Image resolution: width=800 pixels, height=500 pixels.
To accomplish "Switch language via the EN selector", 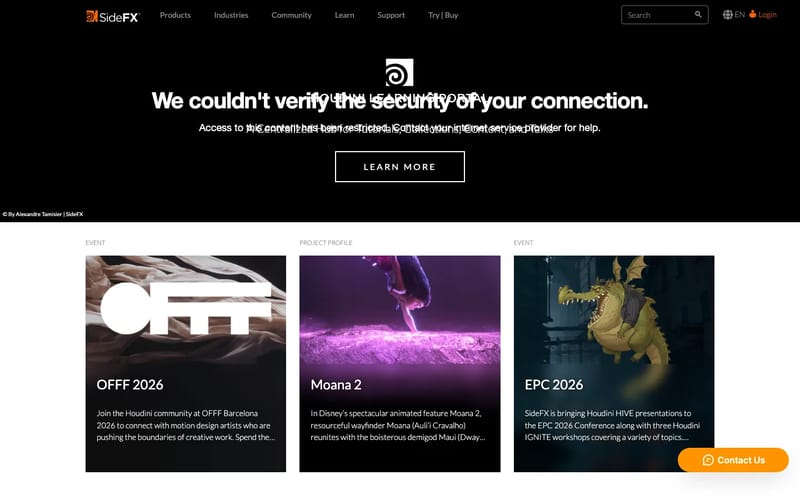I will pyautogui.click(x=740, y=15).
